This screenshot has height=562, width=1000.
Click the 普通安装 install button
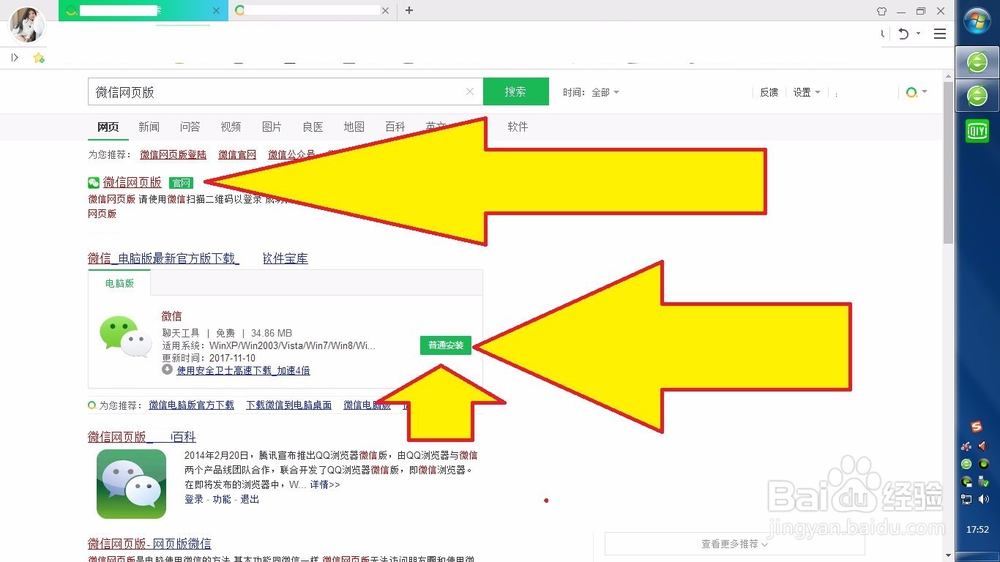tap(446, 345)
